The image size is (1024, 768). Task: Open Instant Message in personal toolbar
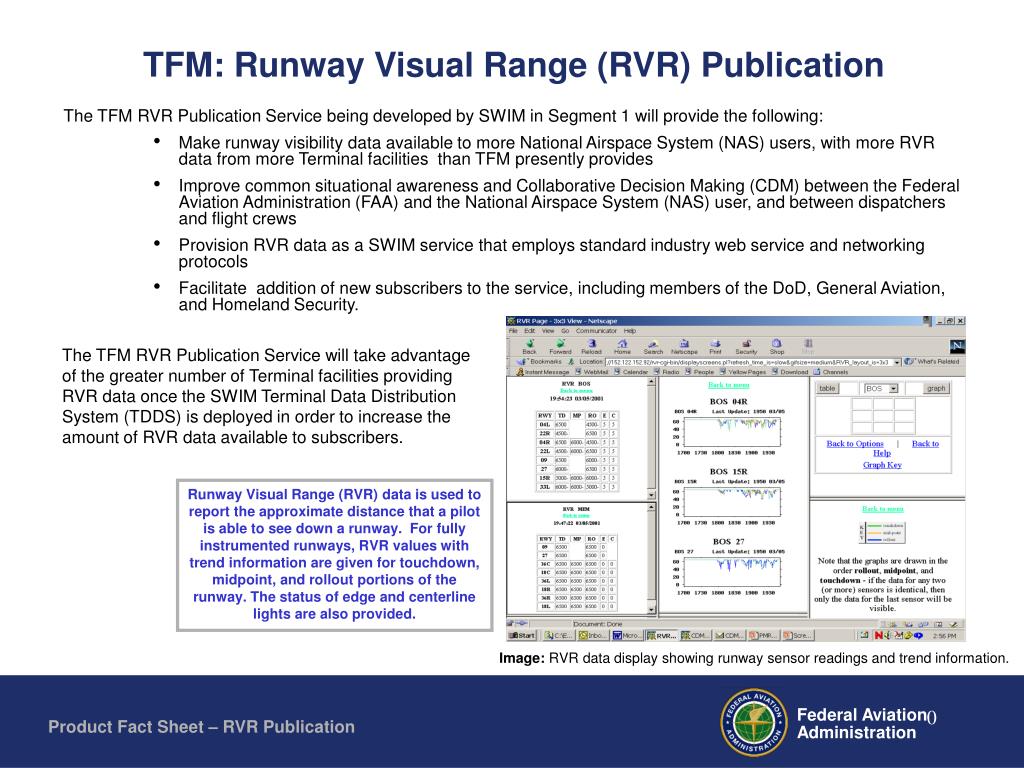pyautogui.click(x=544, y=372)
